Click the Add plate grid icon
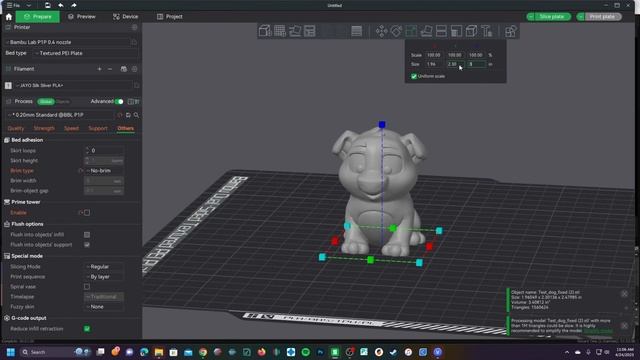 point(280,31)
